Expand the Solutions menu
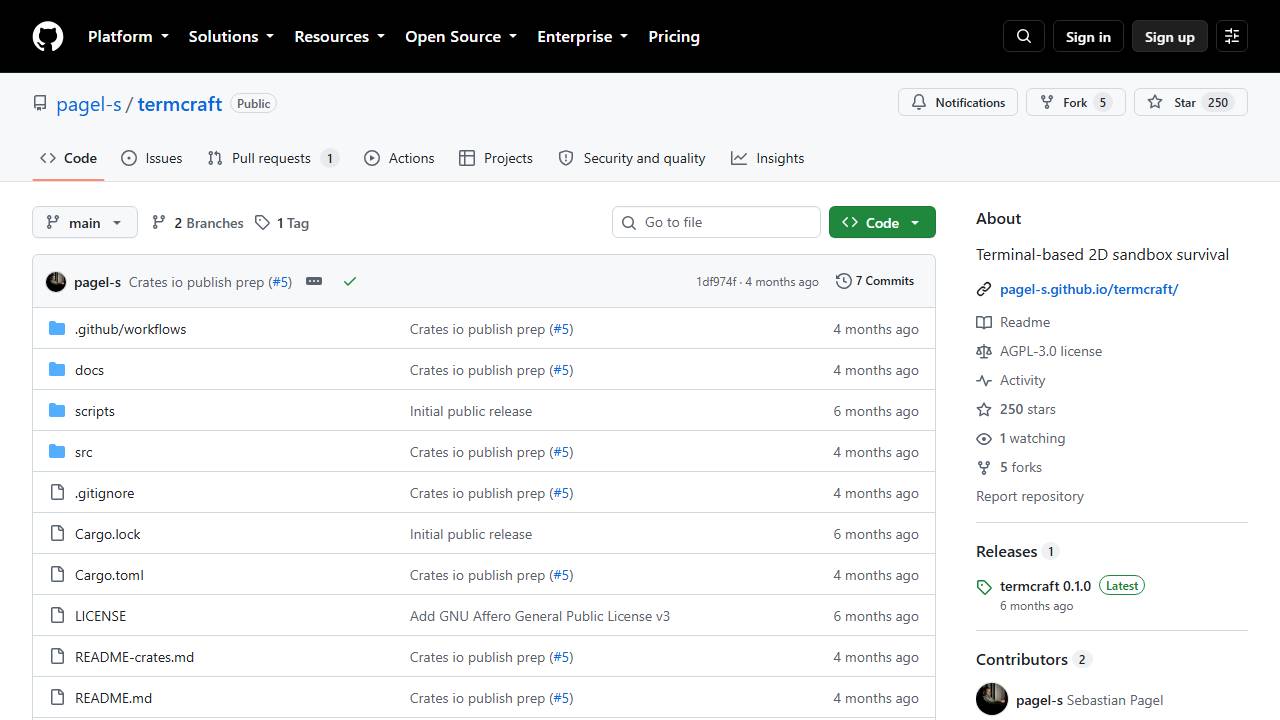The image size is (1280, 720). (x=231, y=36)
